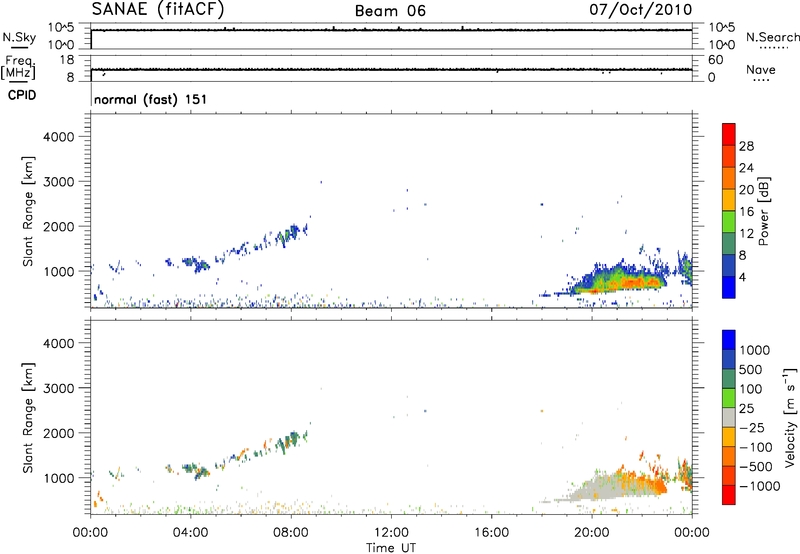The height and width of the screenshot is (554, 800).
Task: Click the '2000' tick of the power panel
Action: pyautogui.click(x=59, y=226)
